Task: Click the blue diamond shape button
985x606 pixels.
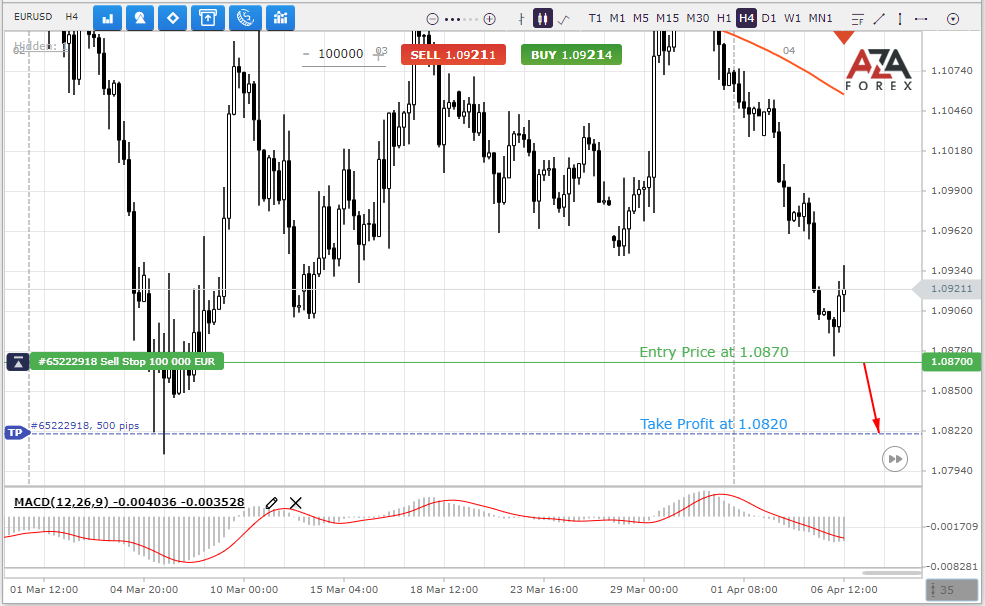Action: pyautogui.click(x=173, y=18)
